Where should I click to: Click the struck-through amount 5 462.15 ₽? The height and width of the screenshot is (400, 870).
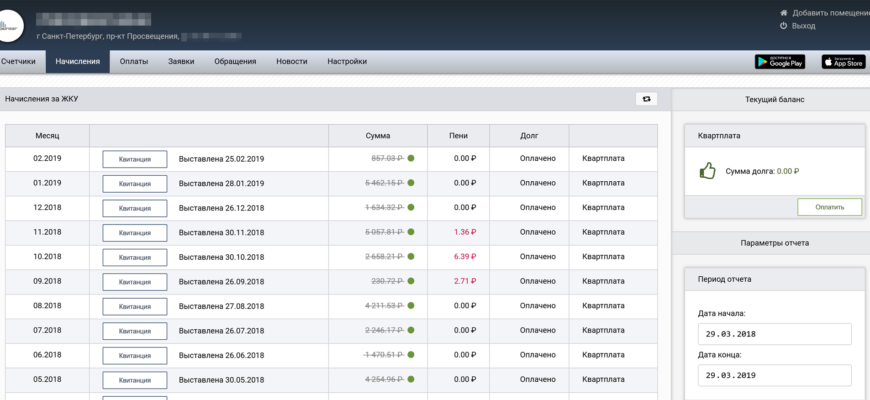[385, 183]
